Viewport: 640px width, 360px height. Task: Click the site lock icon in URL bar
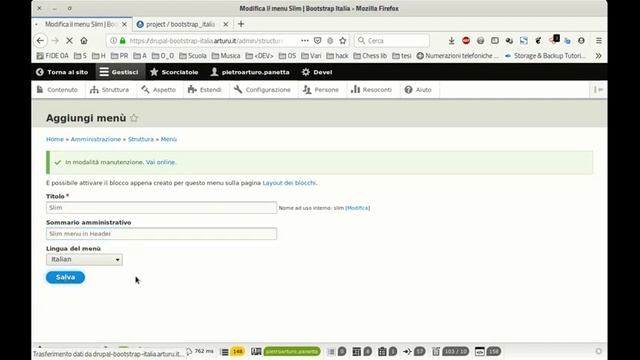point(122,40)
